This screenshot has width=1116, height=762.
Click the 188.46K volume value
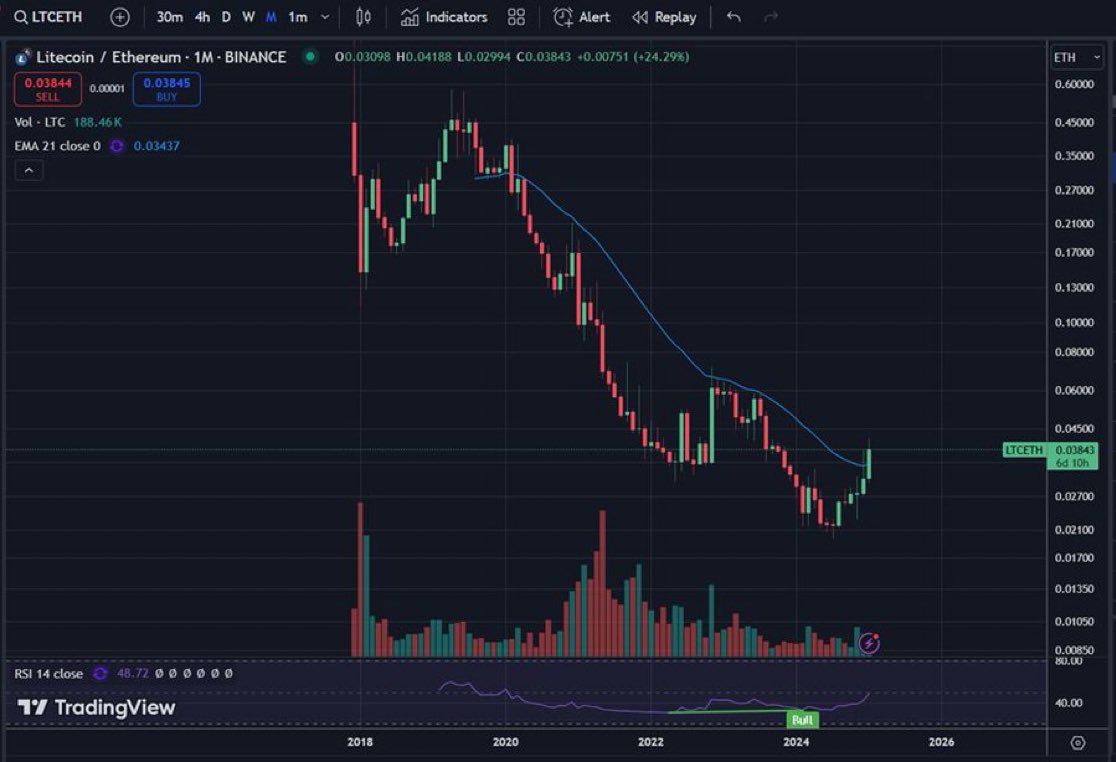click(x=98, y=122)
